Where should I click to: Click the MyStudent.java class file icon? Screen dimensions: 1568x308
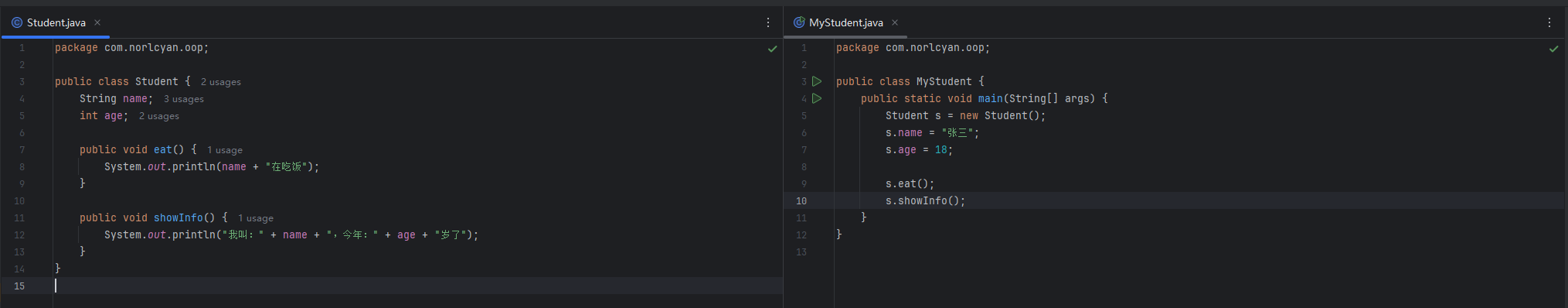(799, 22)
